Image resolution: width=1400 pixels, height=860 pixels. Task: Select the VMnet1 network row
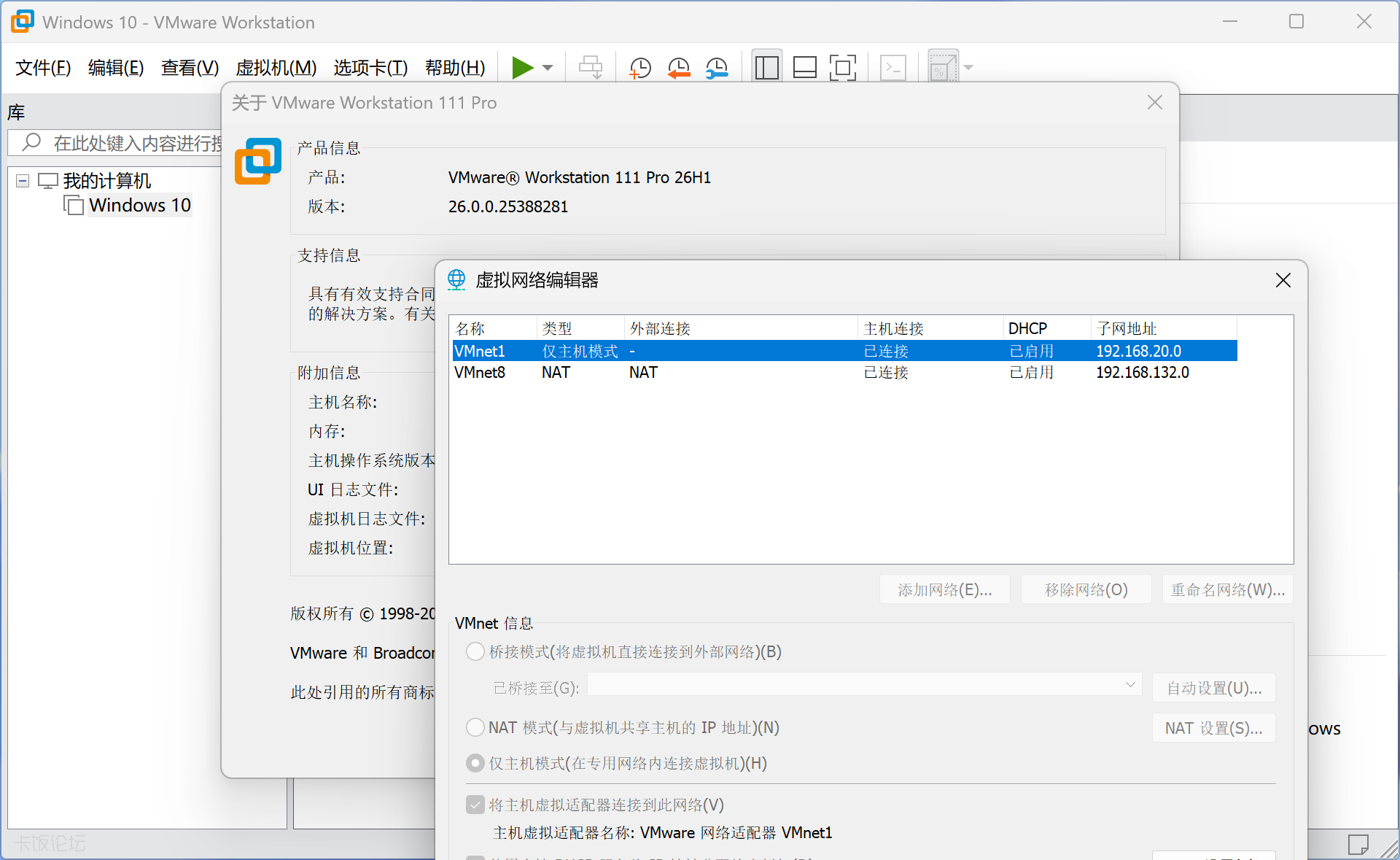tap(844, 351)
